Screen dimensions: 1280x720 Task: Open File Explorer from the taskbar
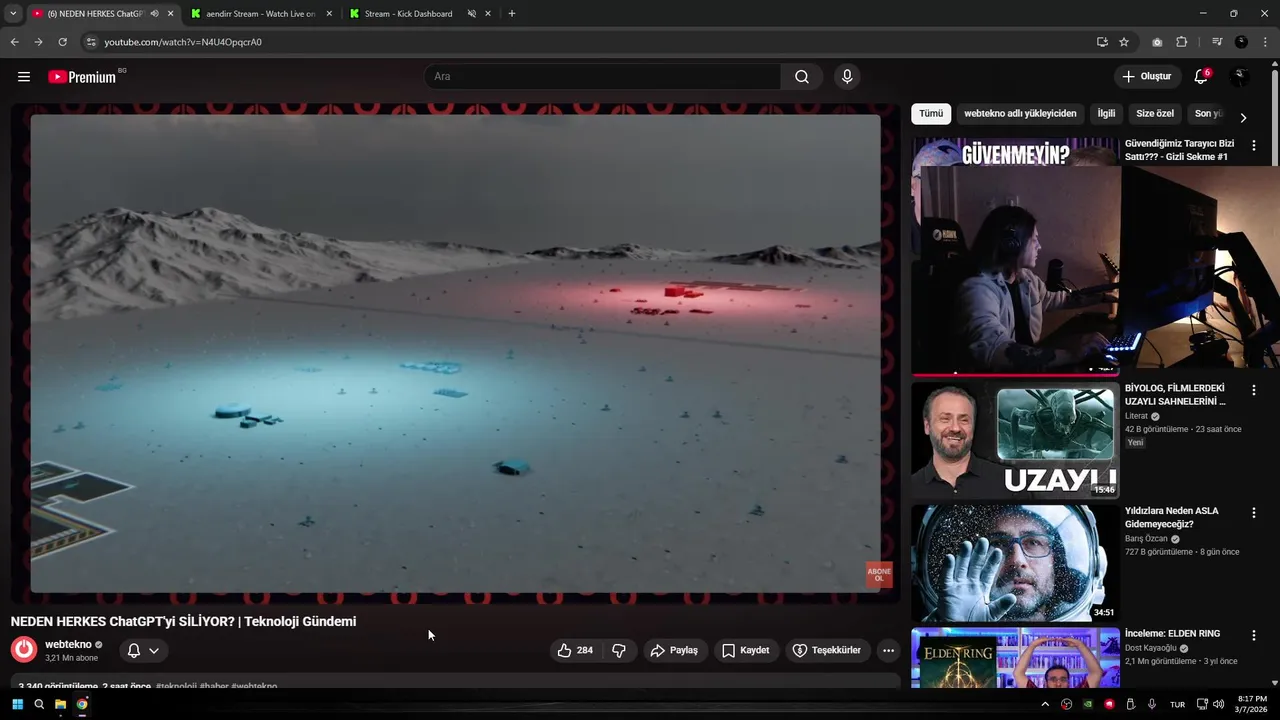pos(61,704)
